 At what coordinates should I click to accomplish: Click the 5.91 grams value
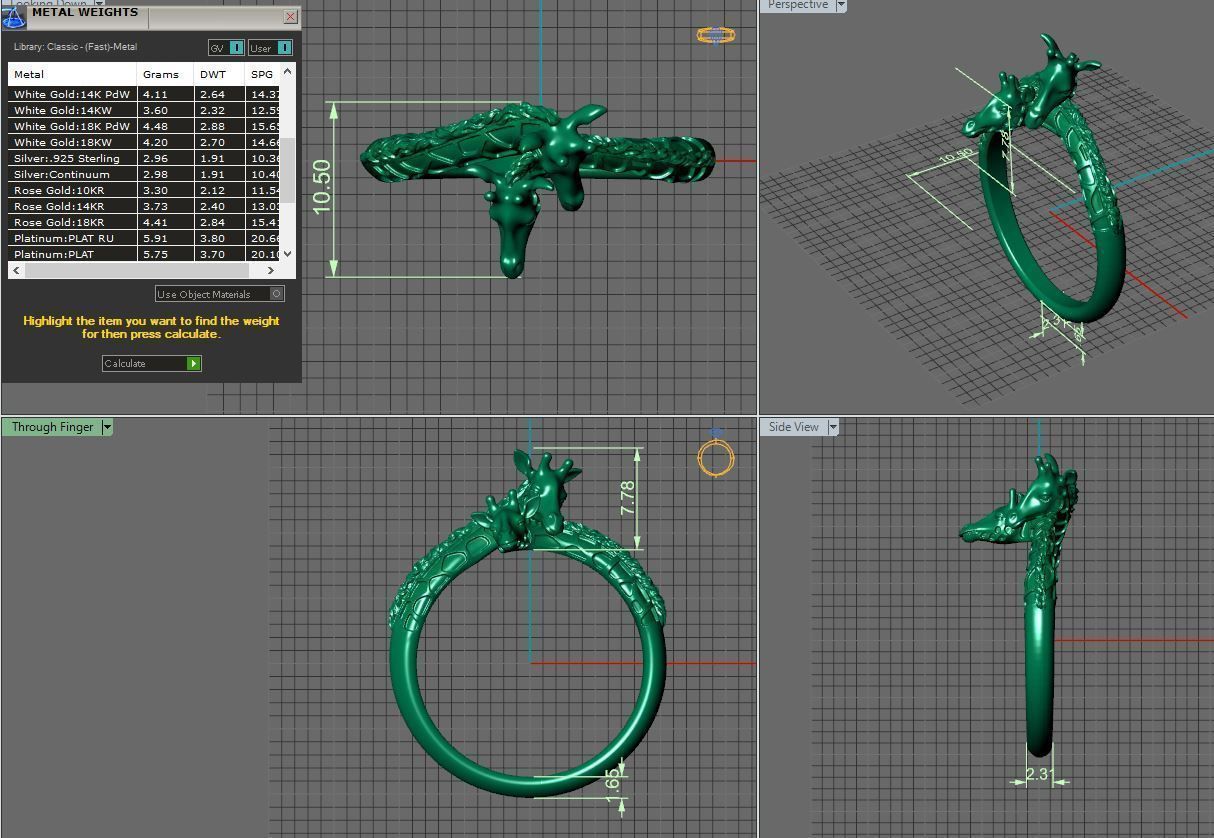155,238
